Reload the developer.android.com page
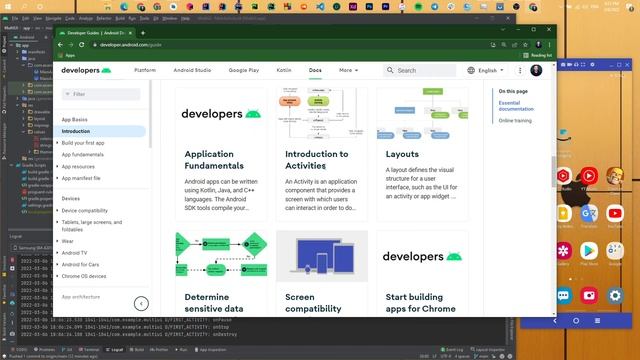 [82, 45]
